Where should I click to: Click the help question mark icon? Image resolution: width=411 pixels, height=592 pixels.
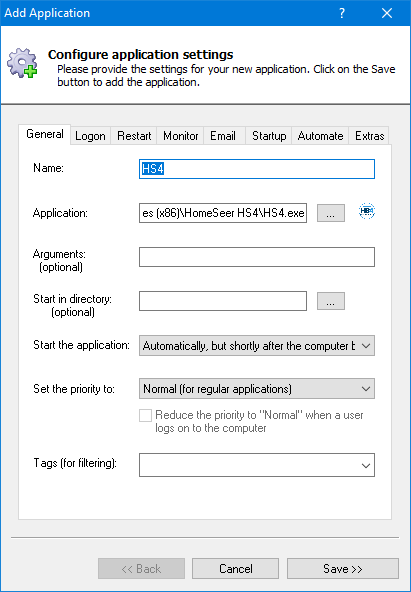[342, 13]
